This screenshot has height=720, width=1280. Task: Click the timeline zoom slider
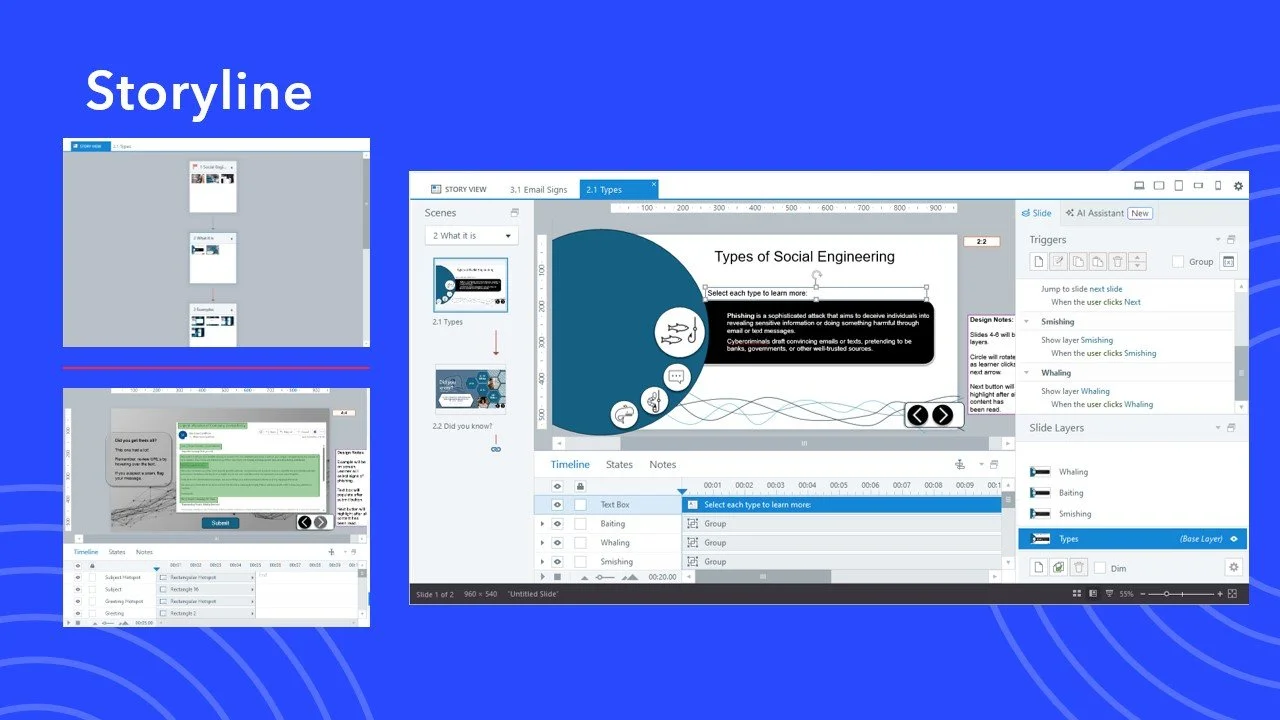tap(605, 577)
